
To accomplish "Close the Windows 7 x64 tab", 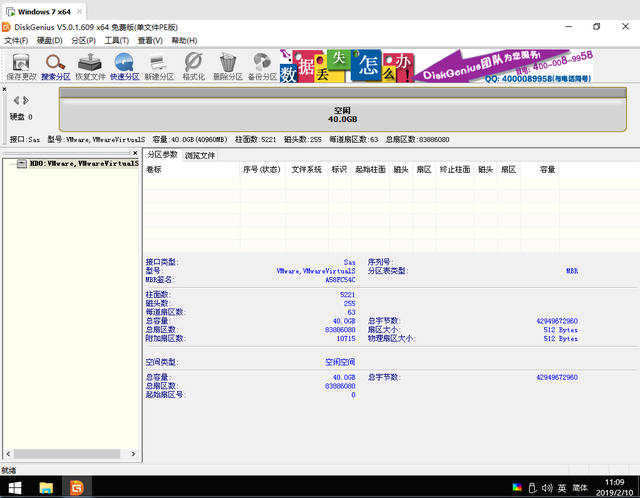I will point(80,11).
